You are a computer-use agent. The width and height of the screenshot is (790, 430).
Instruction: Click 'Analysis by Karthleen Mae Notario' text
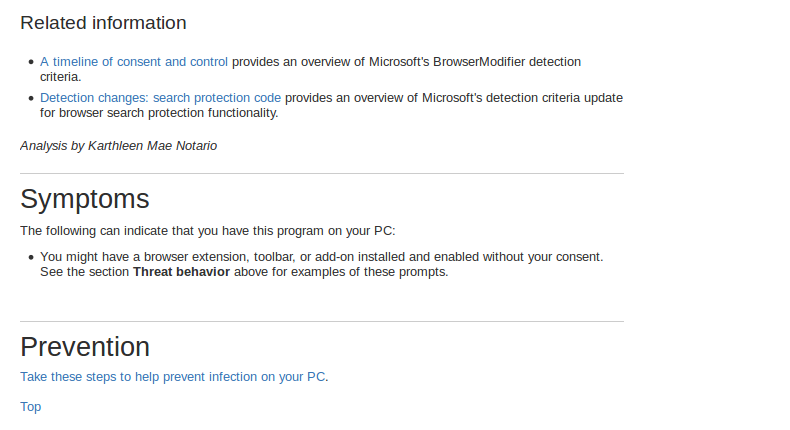click(x=118, y=146)
